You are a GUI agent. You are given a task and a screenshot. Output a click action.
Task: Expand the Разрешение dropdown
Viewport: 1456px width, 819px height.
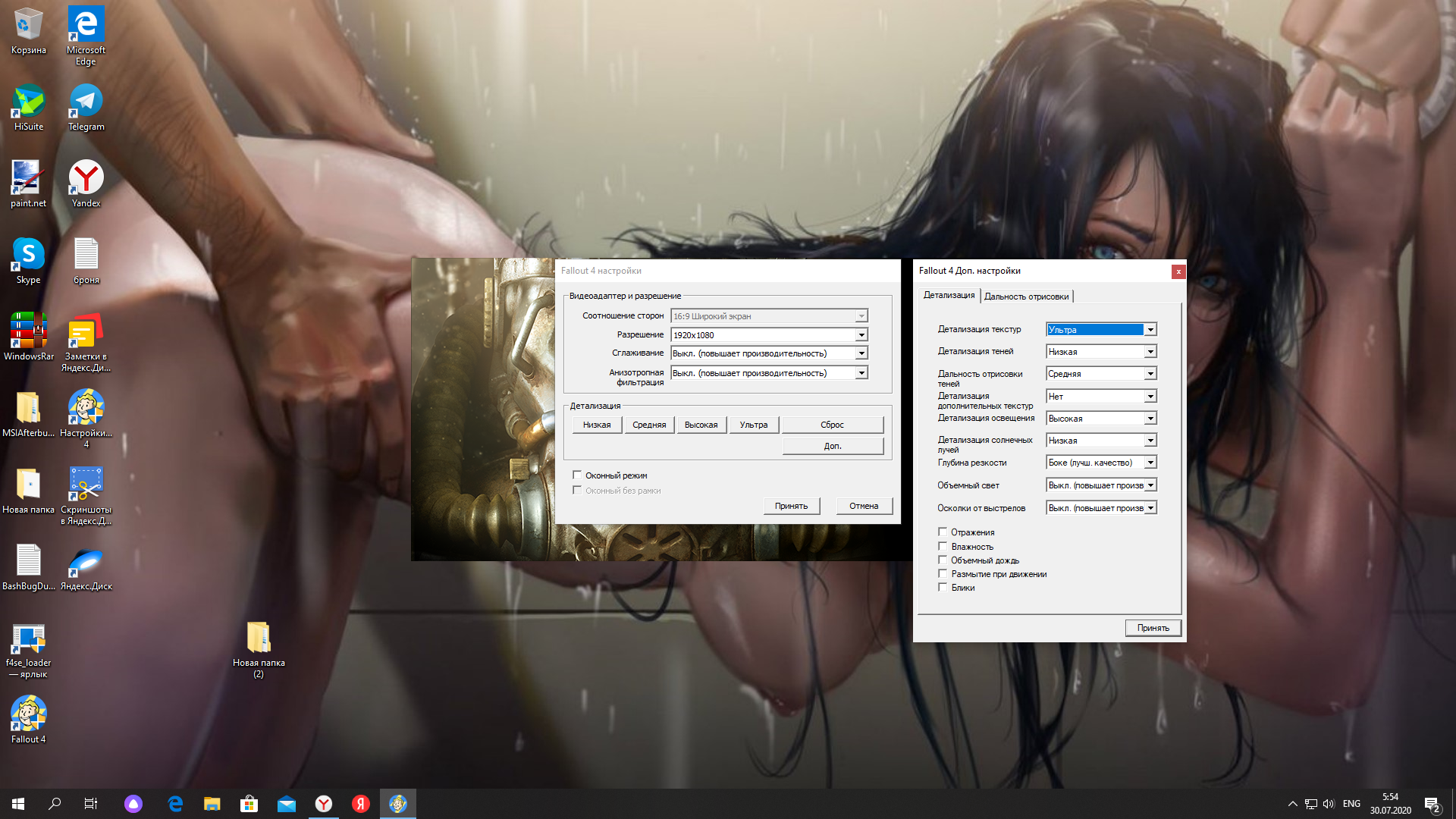(861, 335)
